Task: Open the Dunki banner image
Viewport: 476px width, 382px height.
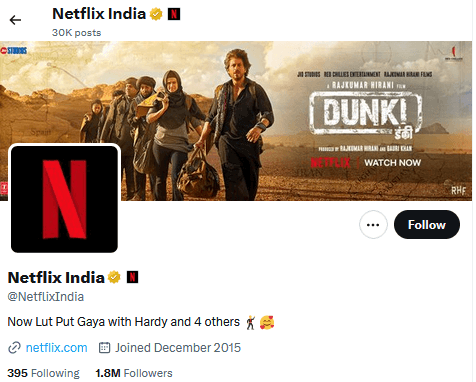Action: point(236,121)
